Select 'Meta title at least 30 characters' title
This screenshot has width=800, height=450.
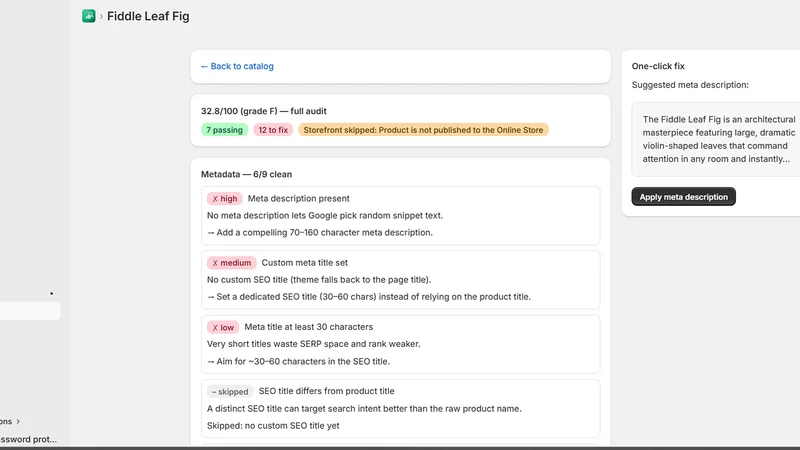[x=309, y=327]
